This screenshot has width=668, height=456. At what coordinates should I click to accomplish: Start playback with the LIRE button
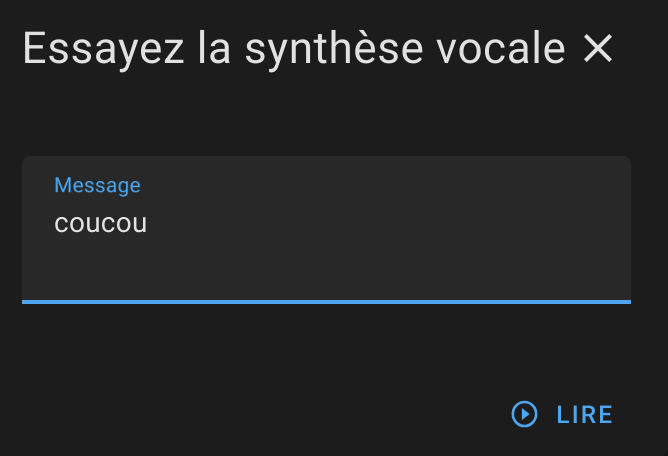[562, 414]
